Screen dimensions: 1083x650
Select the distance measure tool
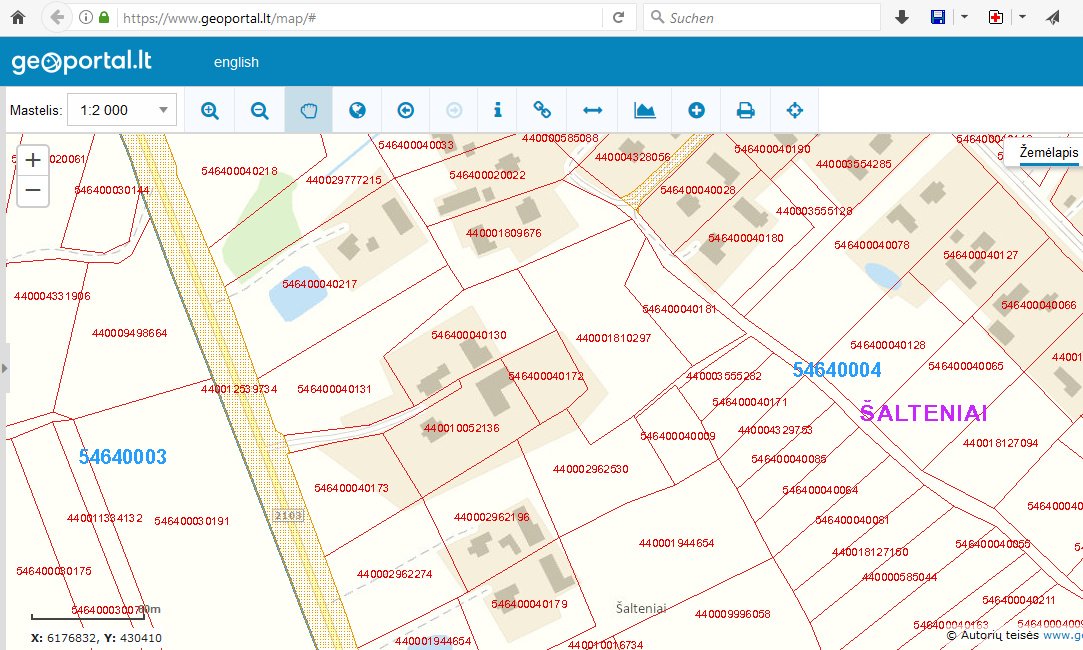click(x=592, y=110)
